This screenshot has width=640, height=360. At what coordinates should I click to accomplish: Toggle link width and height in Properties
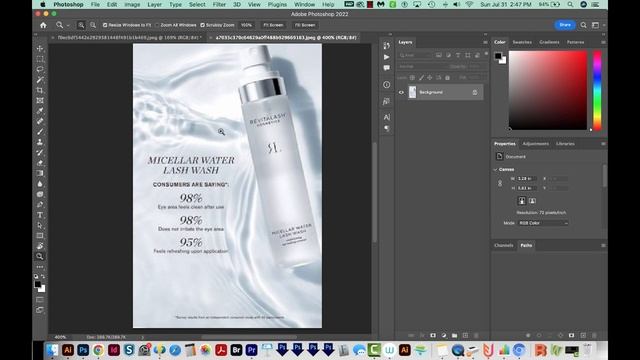(500, 184)
